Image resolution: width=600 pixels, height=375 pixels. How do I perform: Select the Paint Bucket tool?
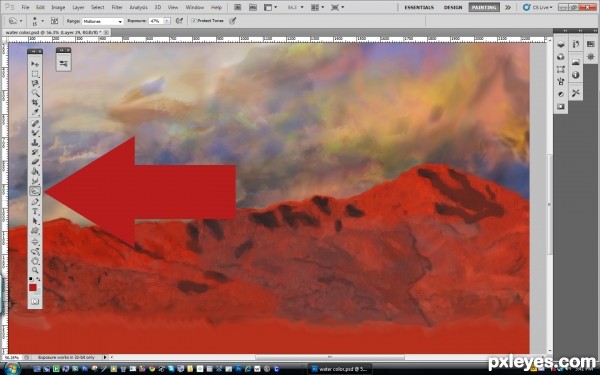(x=35, y=171)
